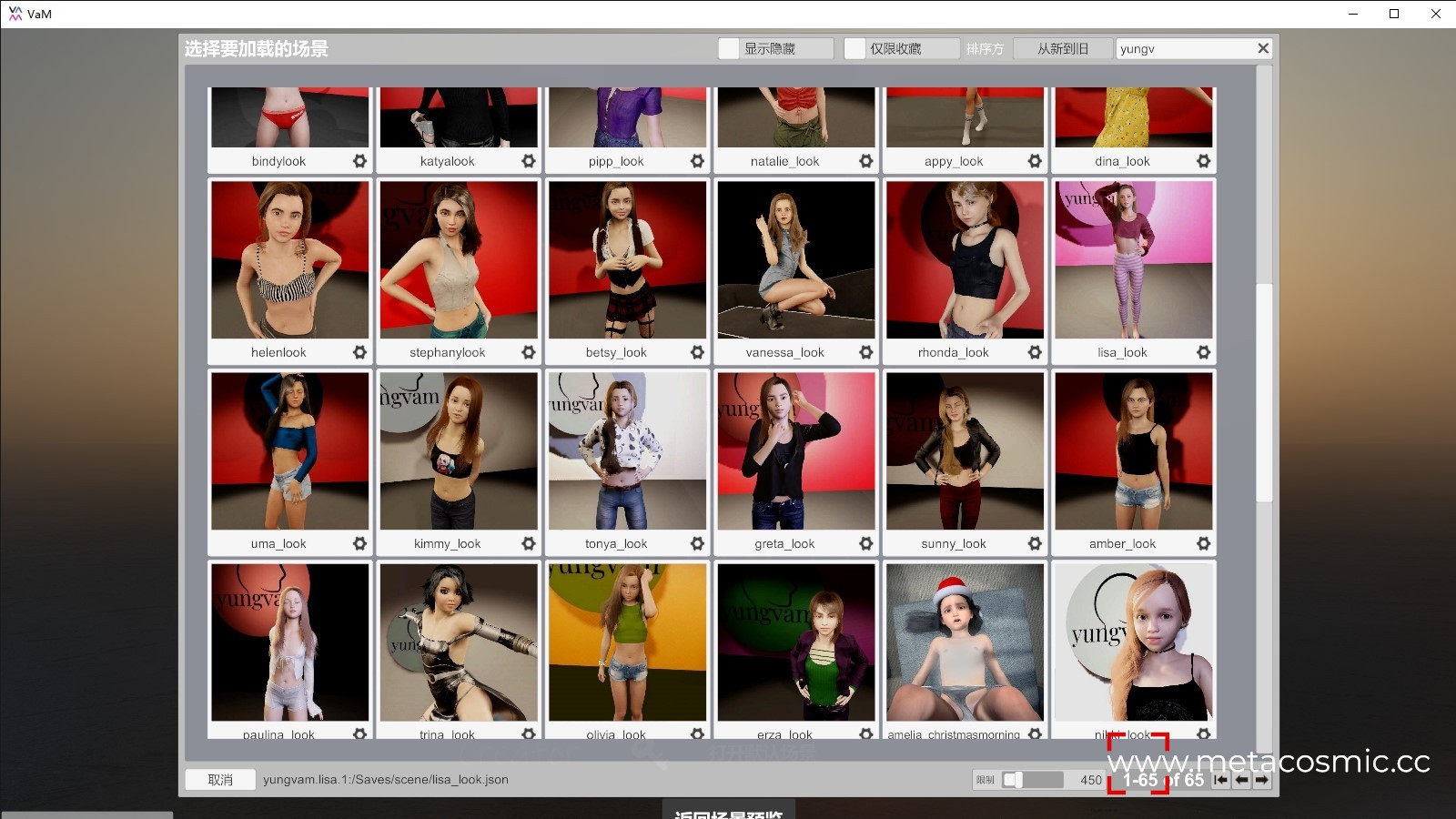The width and height of the screenshot is (1456, 819).
Task: Open gear options for katyalook
Action: pyautogui.click(x=529, y=161)
